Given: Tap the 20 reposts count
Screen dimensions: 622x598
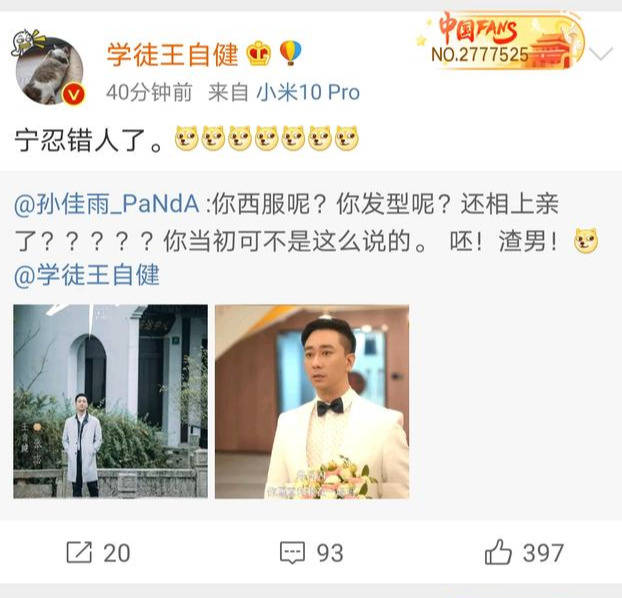Looking at the screenshot, I should (x=117, y=553).
